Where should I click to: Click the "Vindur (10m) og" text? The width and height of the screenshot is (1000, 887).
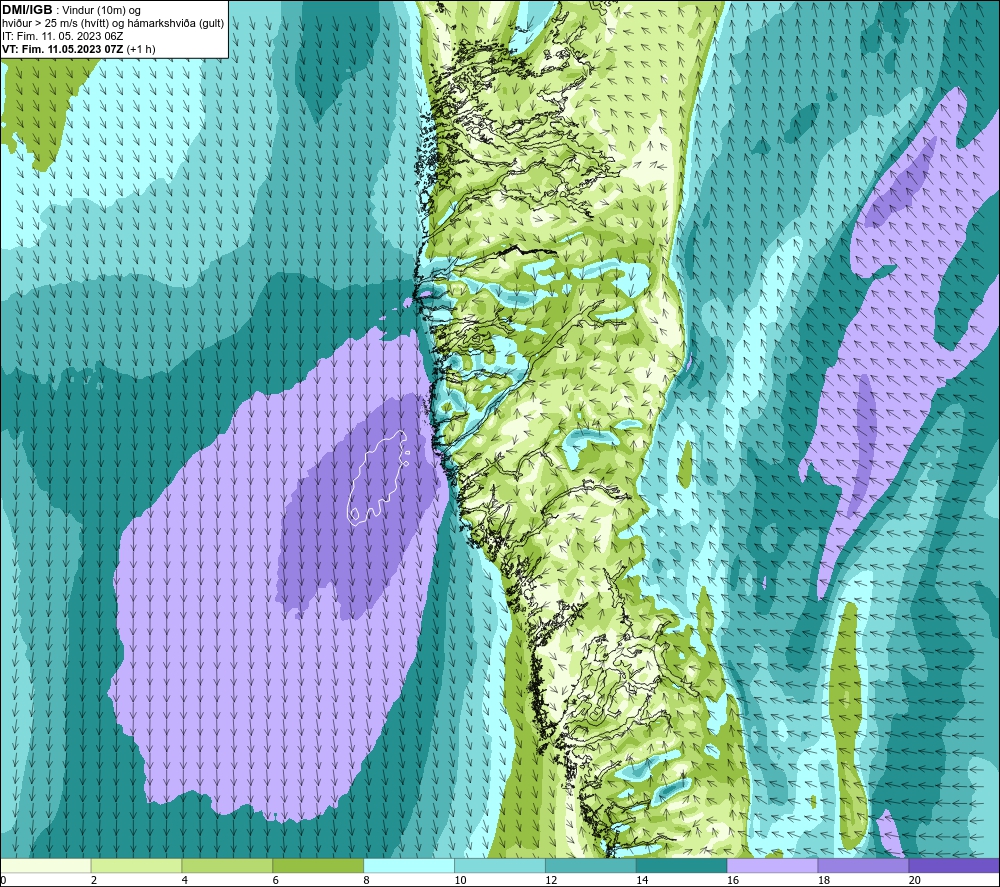(x=101, y=10)
